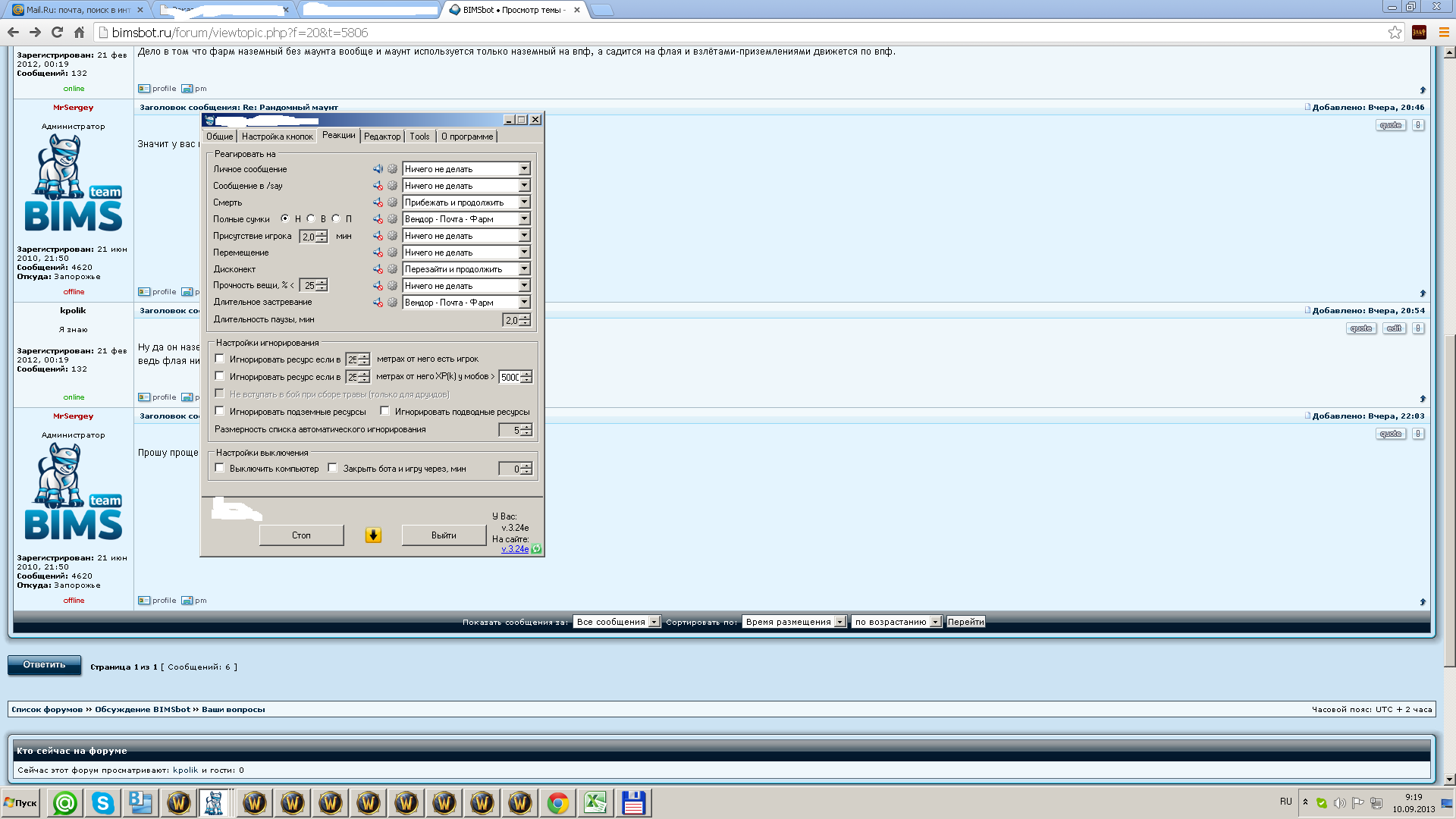Toggle sound icon for Личное сообщение

tap(378, 169)
